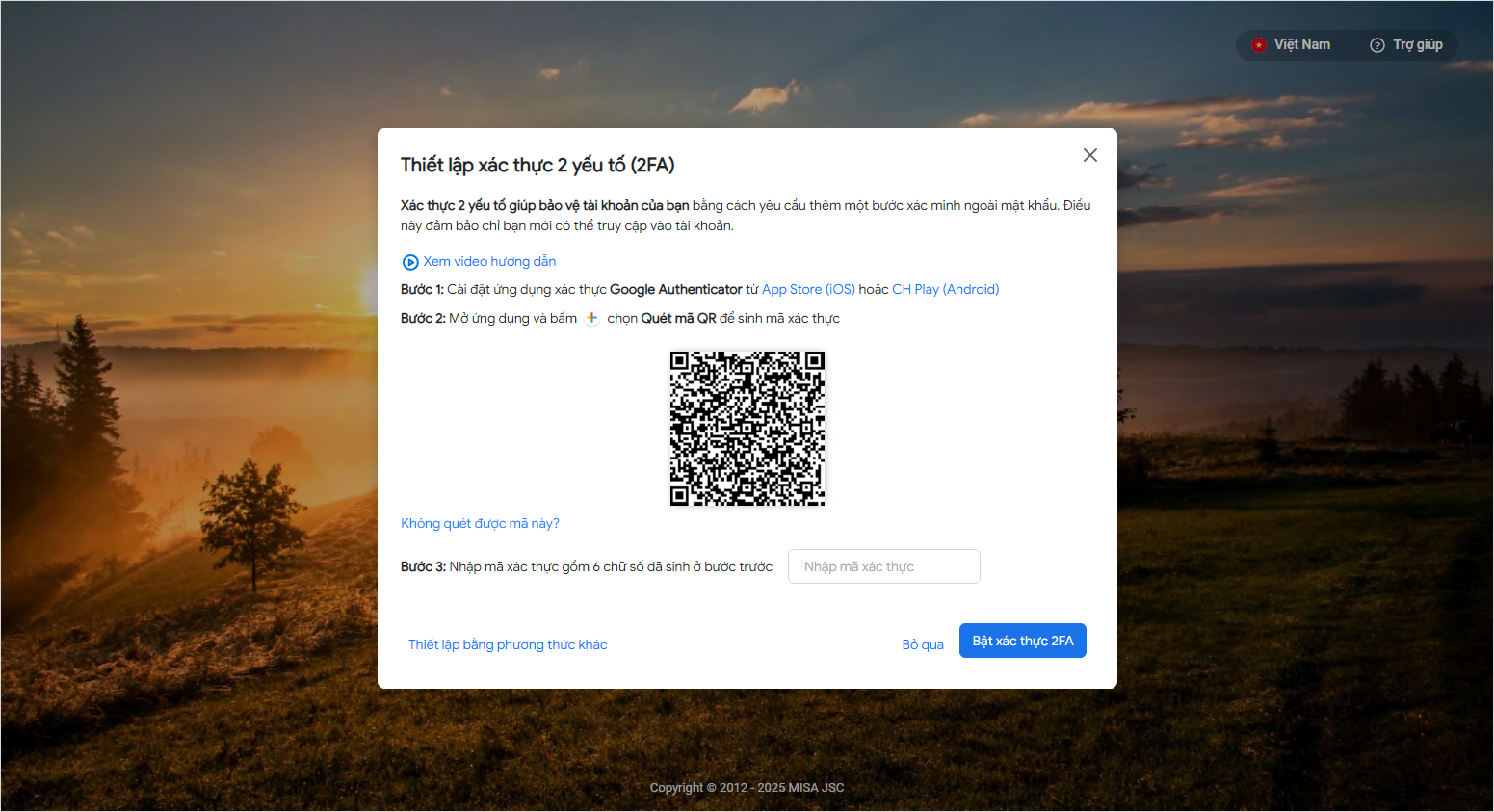
Task: Click the QR code image
Action: [747, 429]
